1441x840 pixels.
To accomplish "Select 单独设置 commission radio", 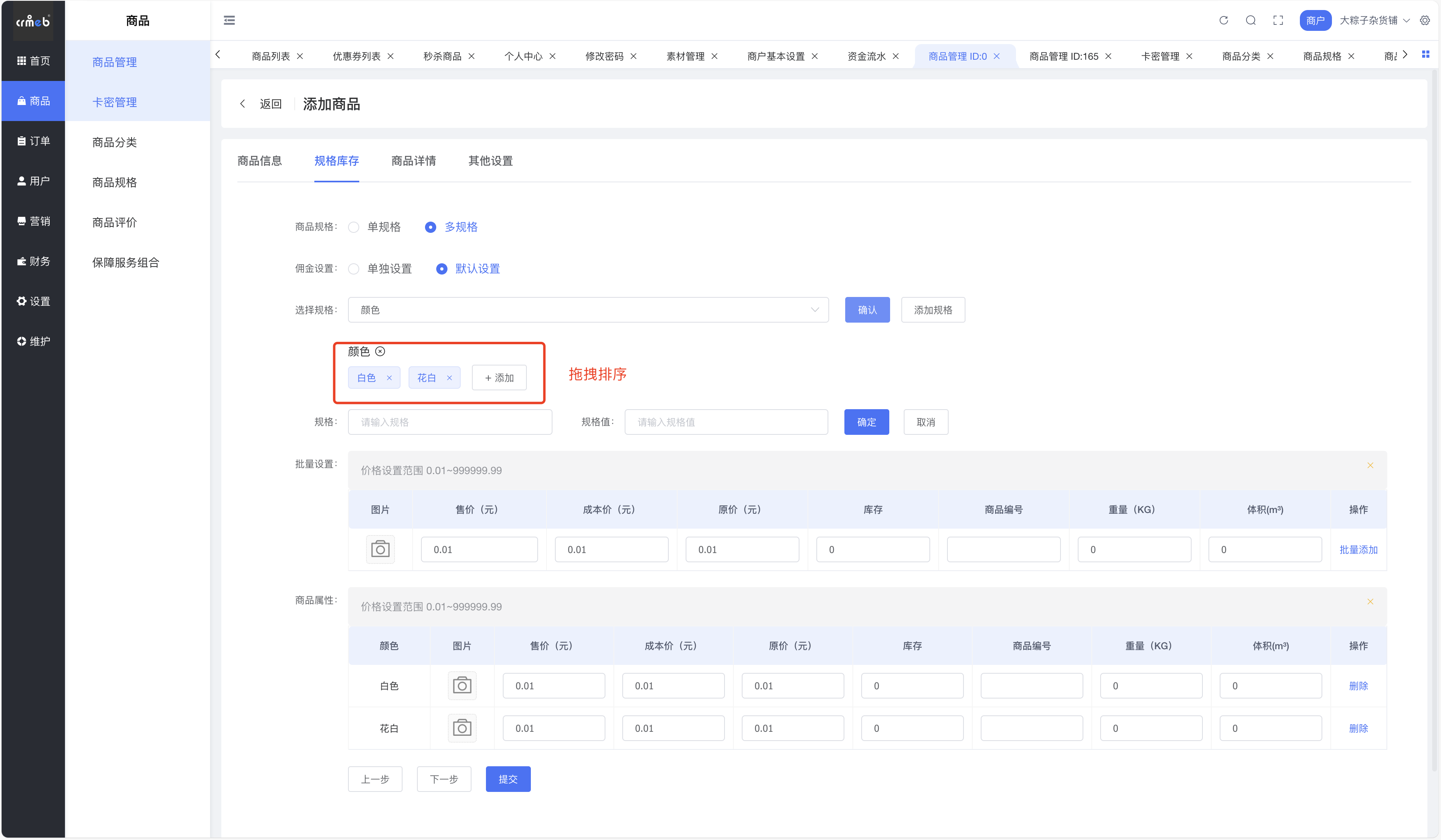I will 354,269.
